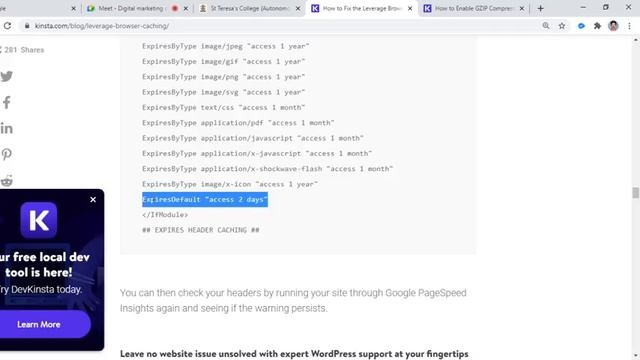
Task: Click the ExpiresByType image/gif line
Action: 224,62
